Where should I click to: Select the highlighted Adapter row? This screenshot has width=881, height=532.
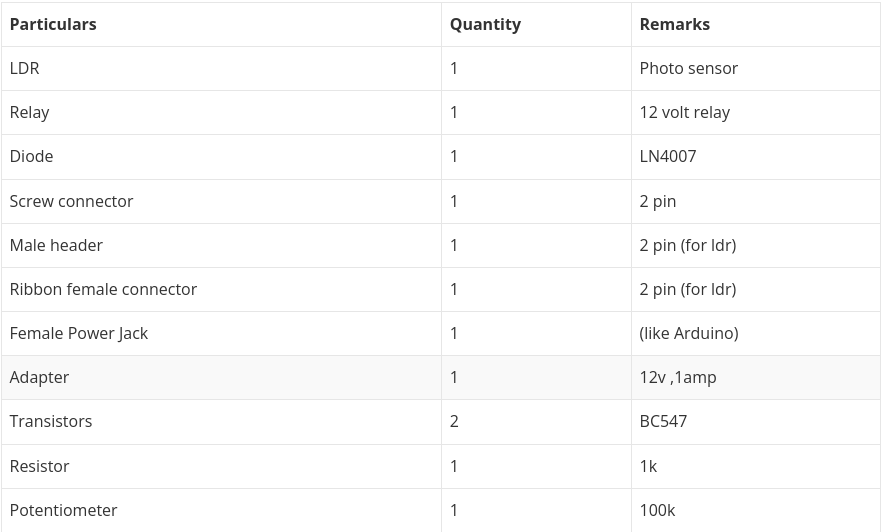[440, 378]
